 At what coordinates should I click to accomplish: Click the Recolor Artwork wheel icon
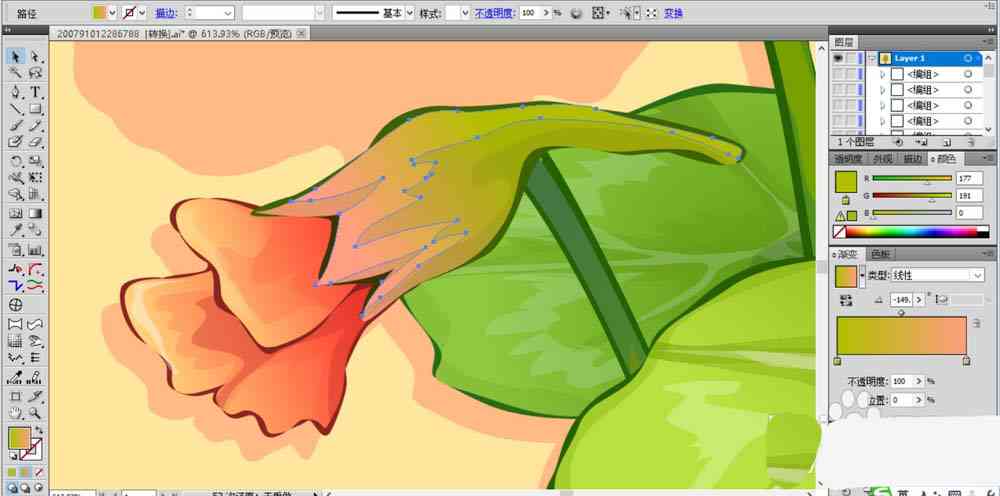click(x=576, y=13)
